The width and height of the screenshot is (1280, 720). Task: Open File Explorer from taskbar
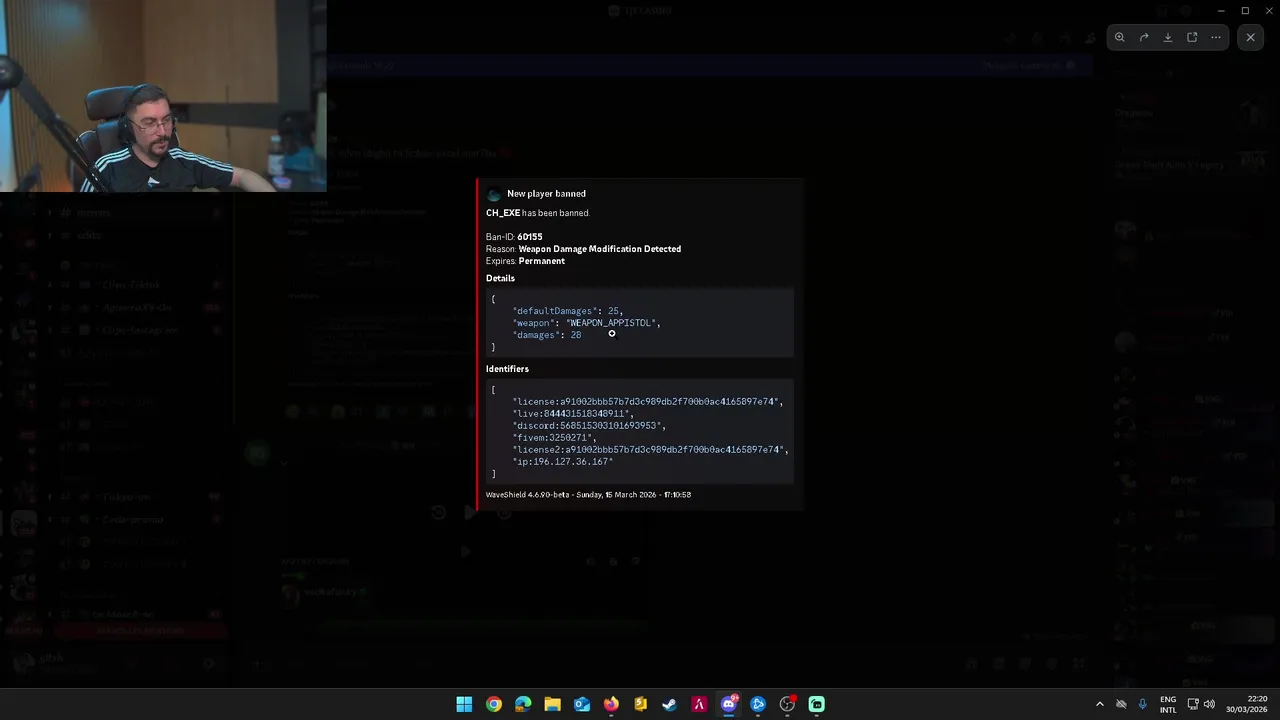point(552,704)
